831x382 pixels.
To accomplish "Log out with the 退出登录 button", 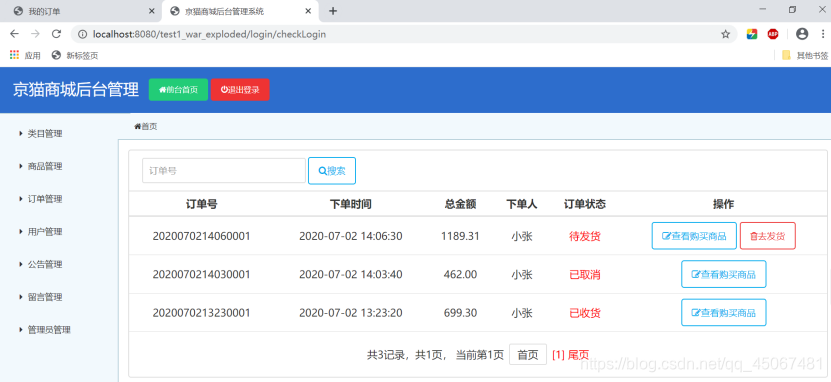I will pos(240,90).
